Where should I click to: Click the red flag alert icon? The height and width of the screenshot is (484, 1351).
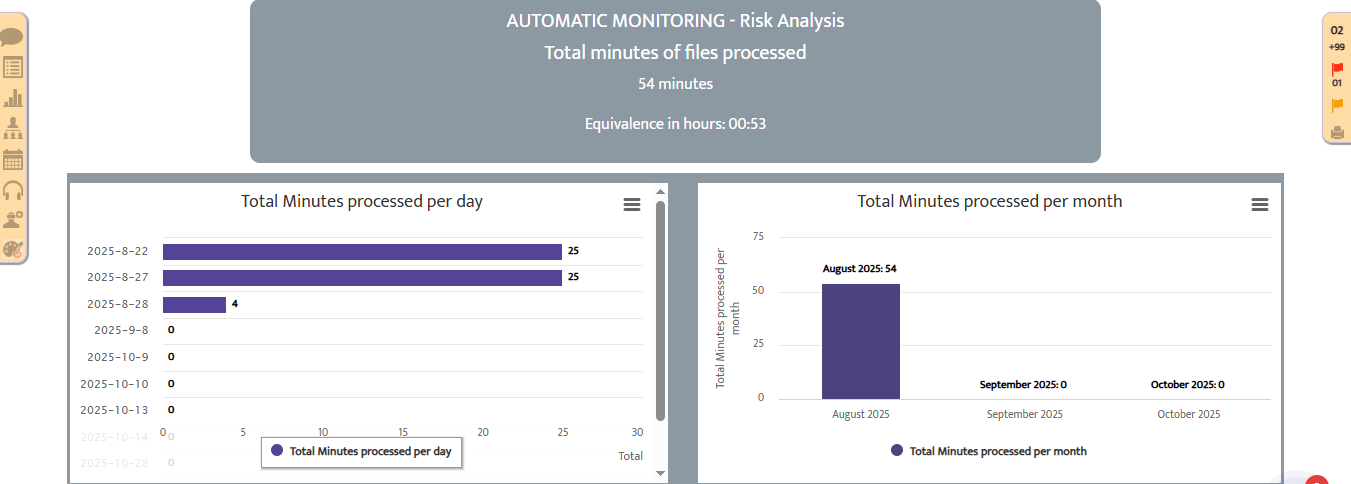point(1337,70)
